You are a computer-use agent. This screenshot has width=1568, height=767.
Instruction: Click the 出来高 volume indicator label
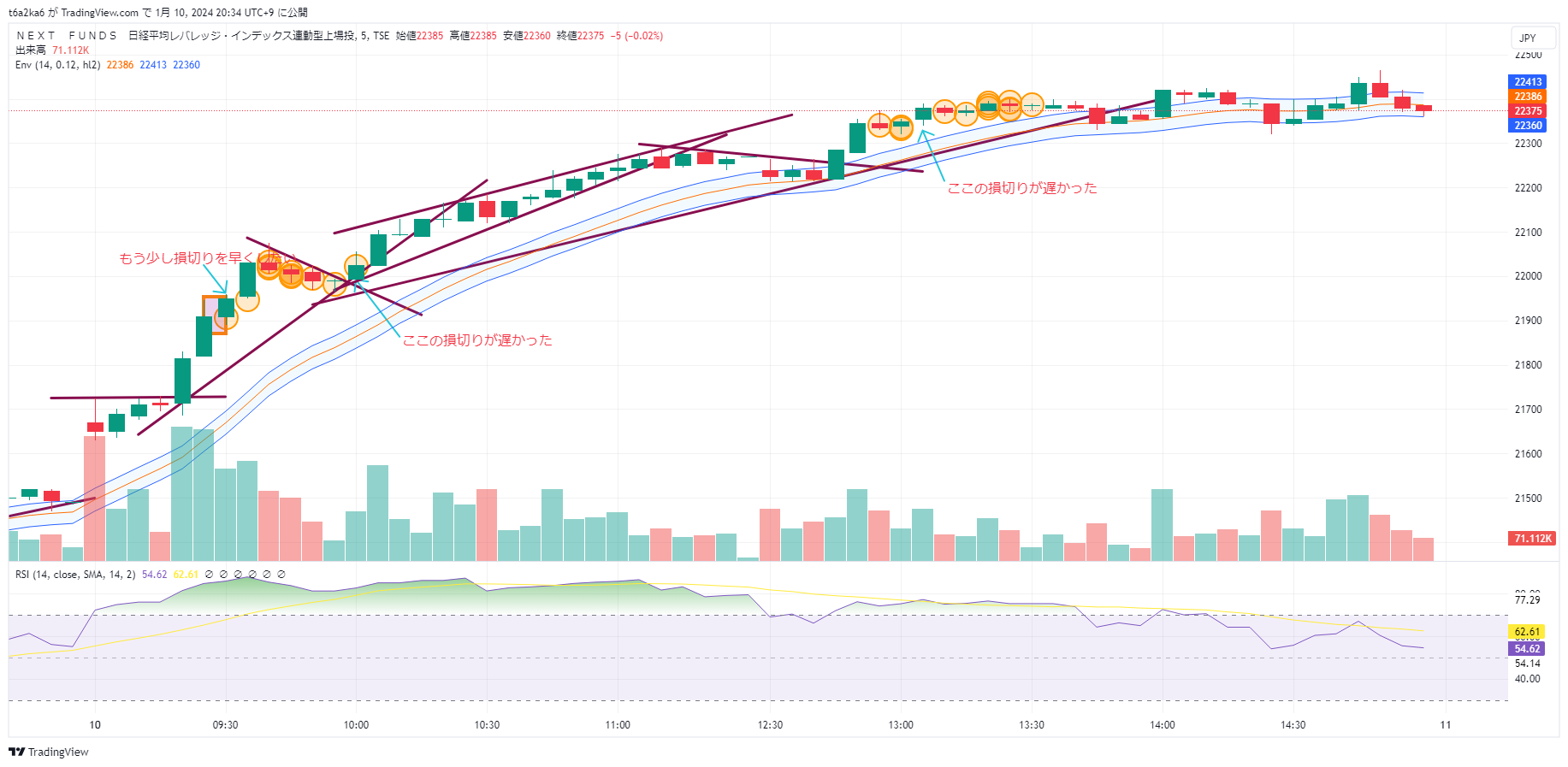tap(31, 50)
